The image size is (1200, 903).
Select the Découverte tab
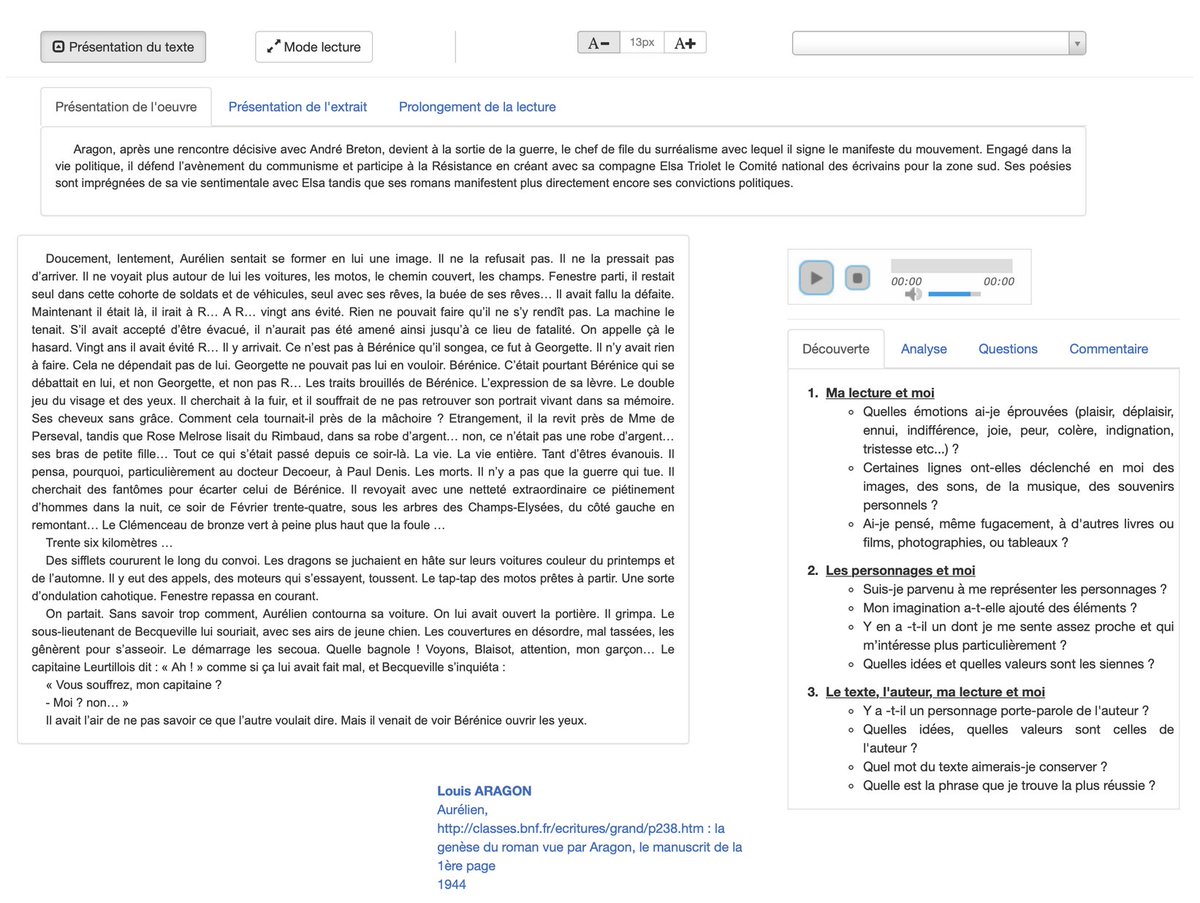(836, 349)
